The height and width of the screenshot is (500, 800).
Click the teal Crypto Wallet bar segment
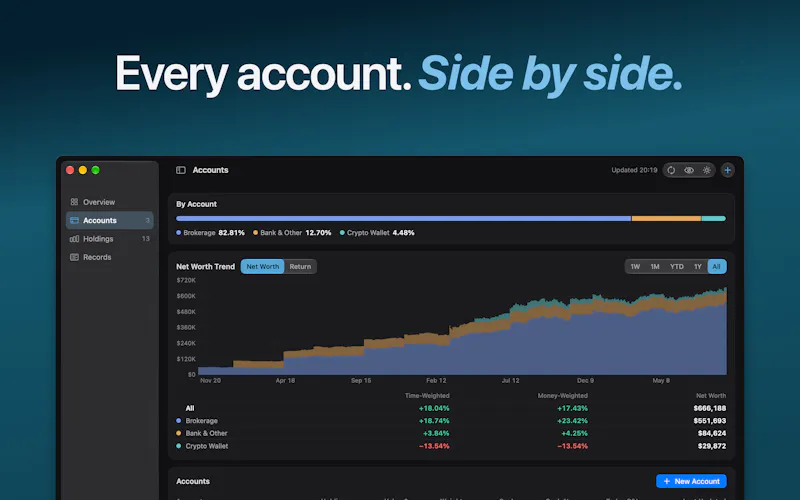[714, 218]
